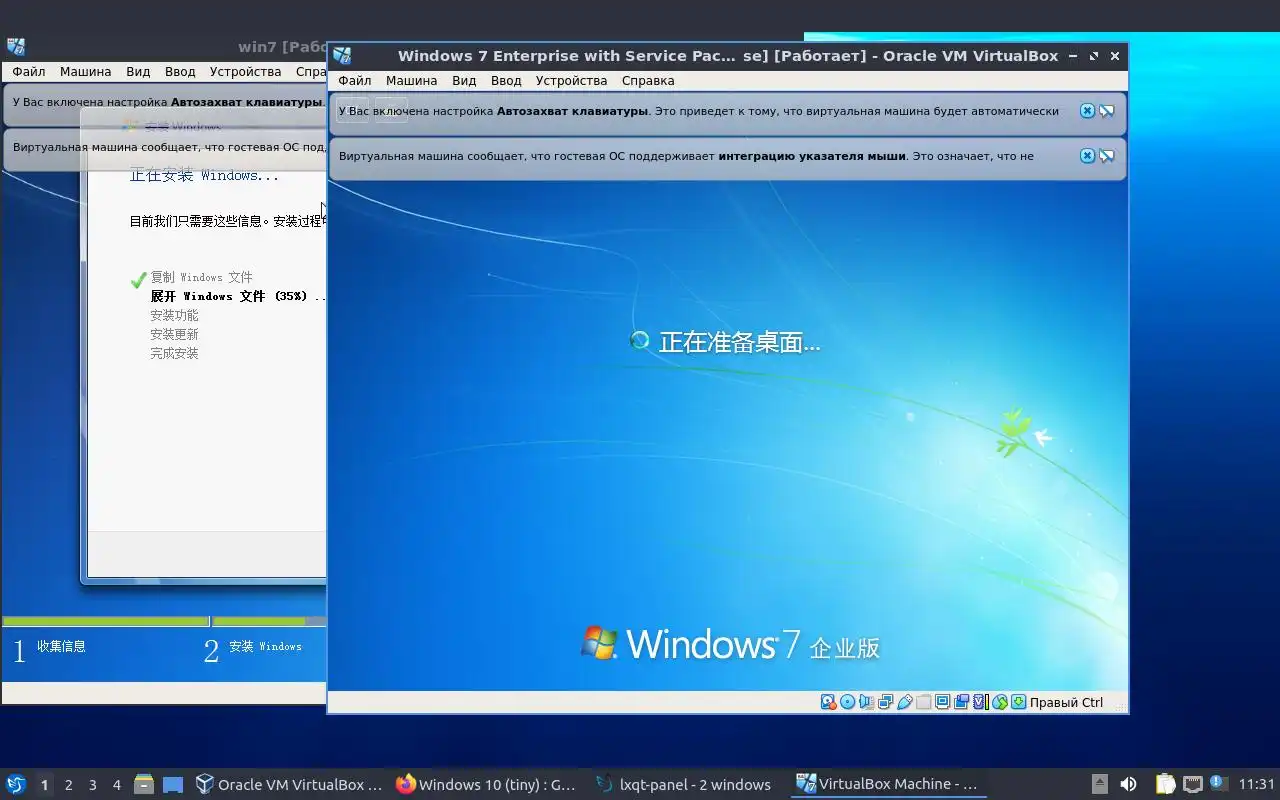Open the audio indicator in VM status bar

click(x=866, y=702)
